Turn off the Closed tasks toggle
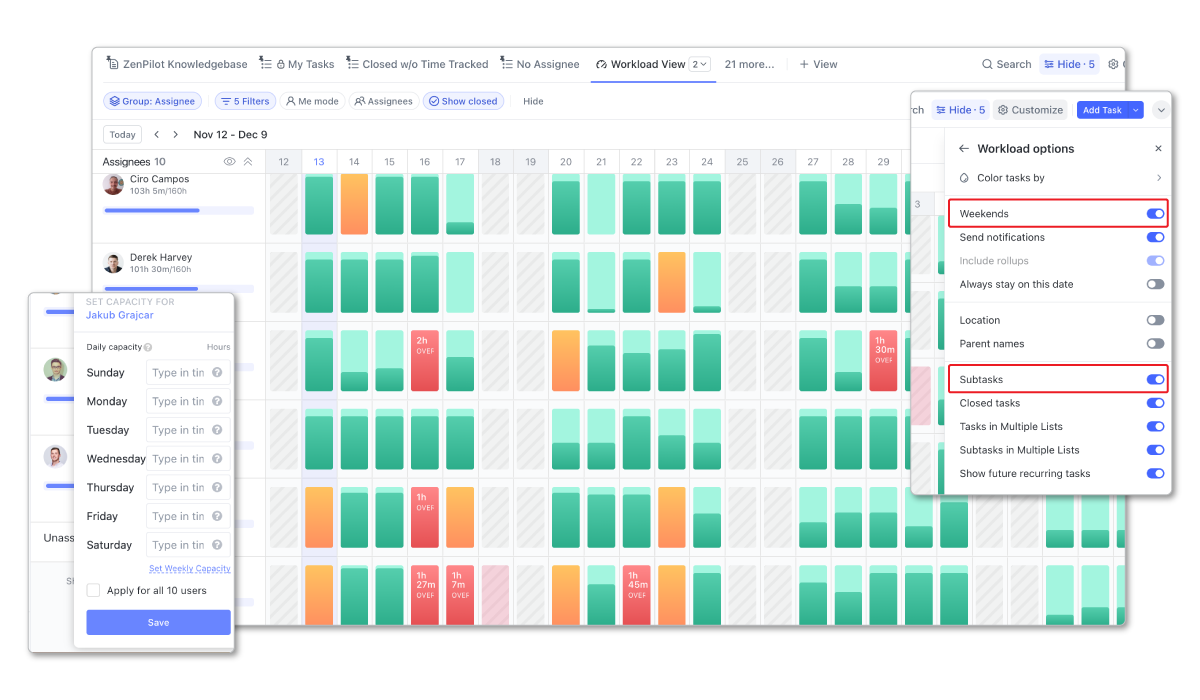The image size is (1200, 700). click(x=1155, y=403)
